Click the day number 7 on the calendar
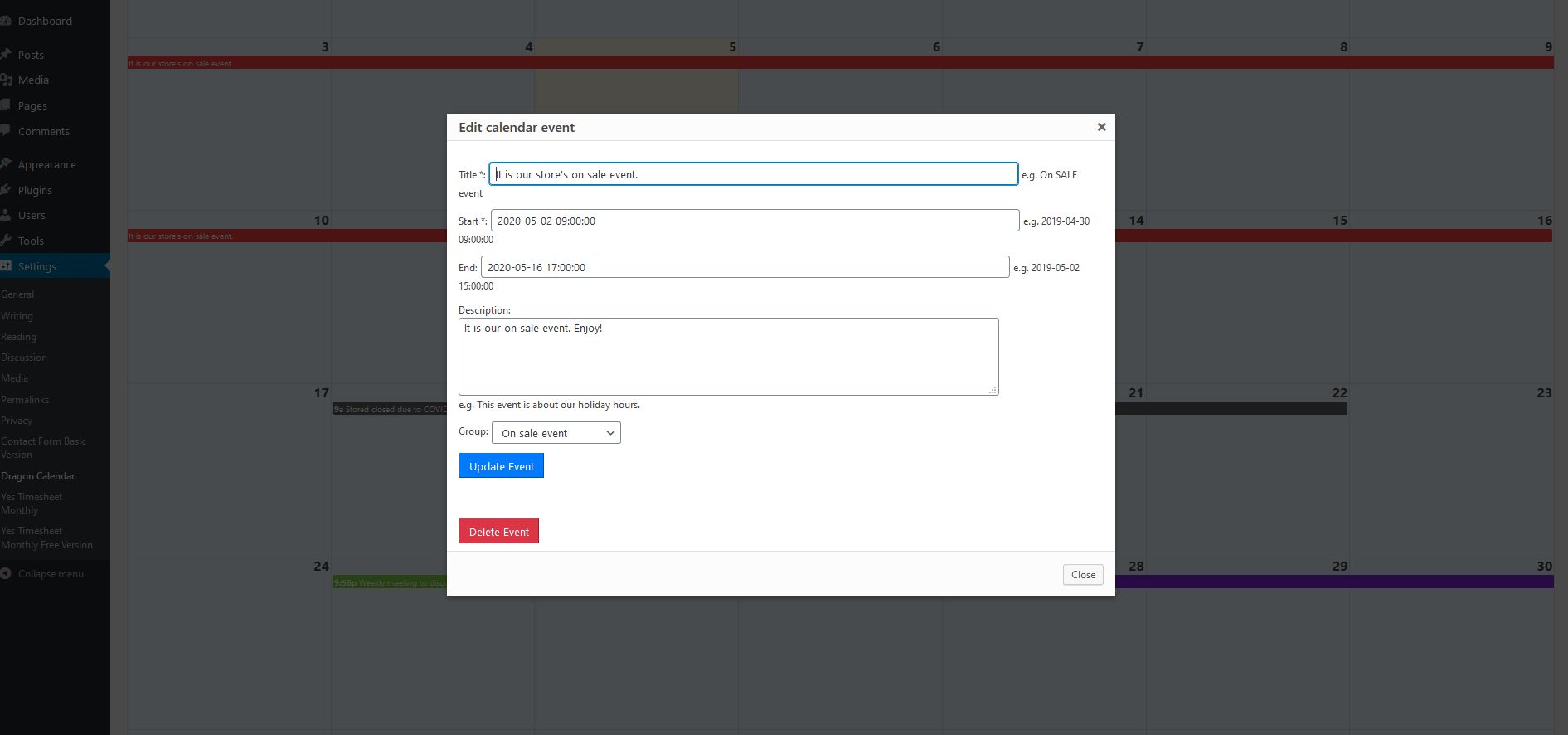The height and width of the screenshot is (735, 1568). pos(1140,47)
